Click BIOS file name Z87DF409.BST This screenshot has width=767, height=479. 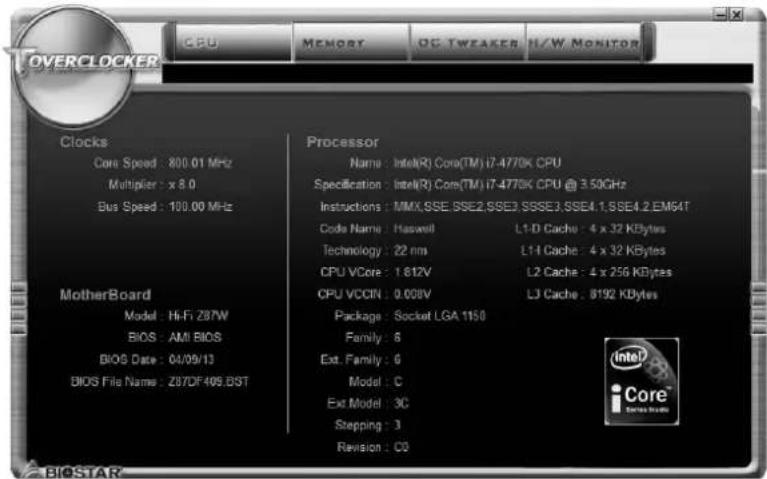click(x=208, y=382)
